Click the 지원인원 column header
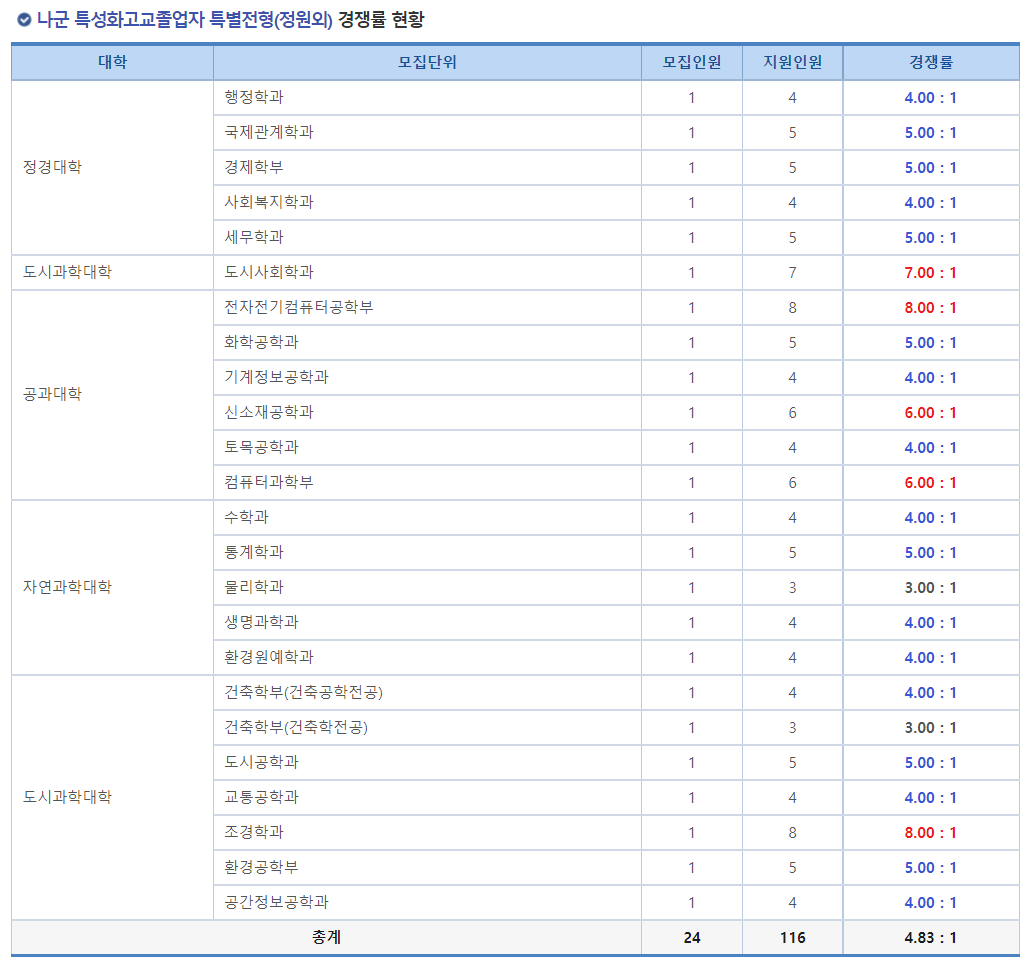This screenshot has height=966, width=1029. 792,62
